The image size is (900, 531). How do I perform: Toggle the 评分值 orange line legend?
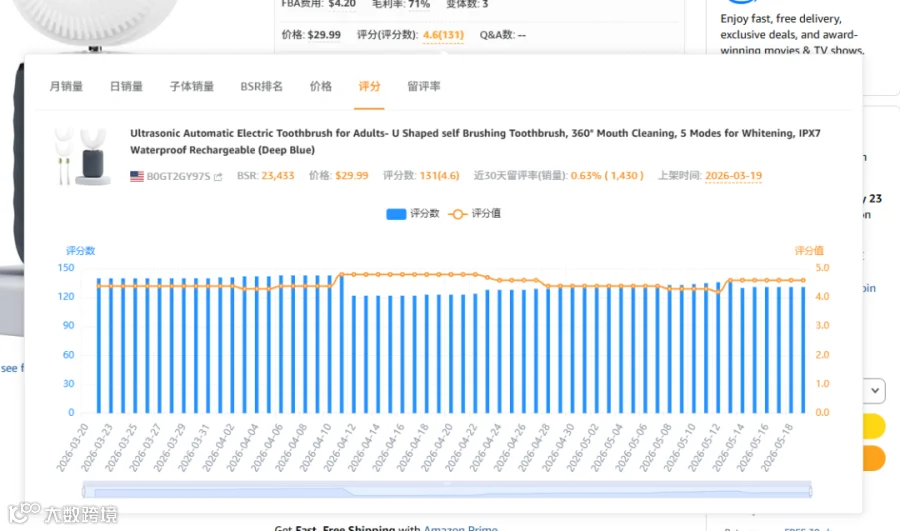pyautogui.click(x=474, y=214)
